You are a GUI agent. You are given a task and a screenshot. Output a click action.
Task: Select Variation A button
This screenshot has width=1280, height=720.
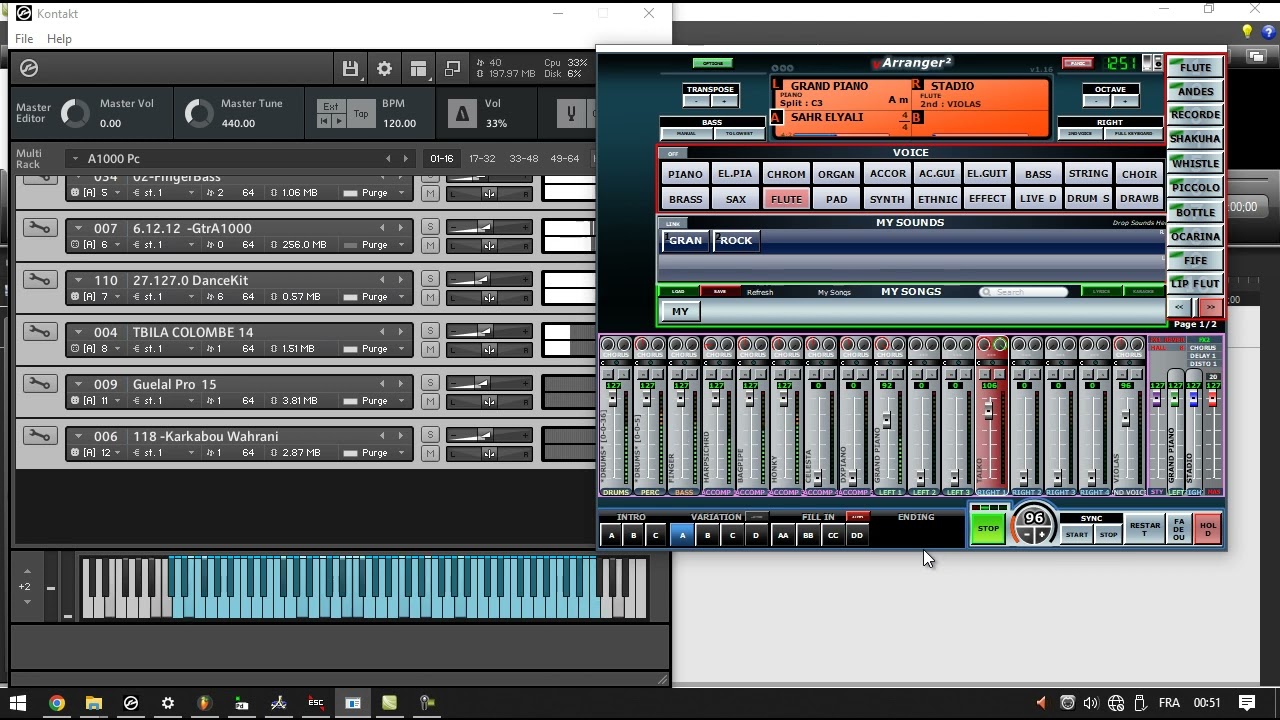coord(683,535)
